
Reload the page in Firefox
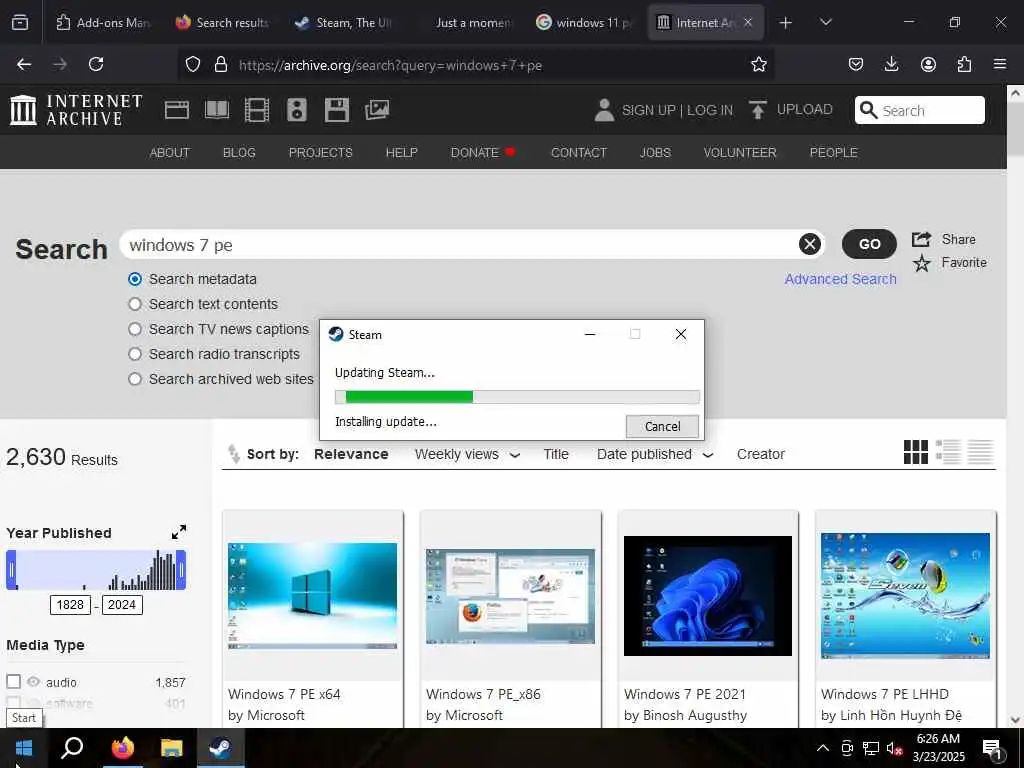(x=96, y=64)
